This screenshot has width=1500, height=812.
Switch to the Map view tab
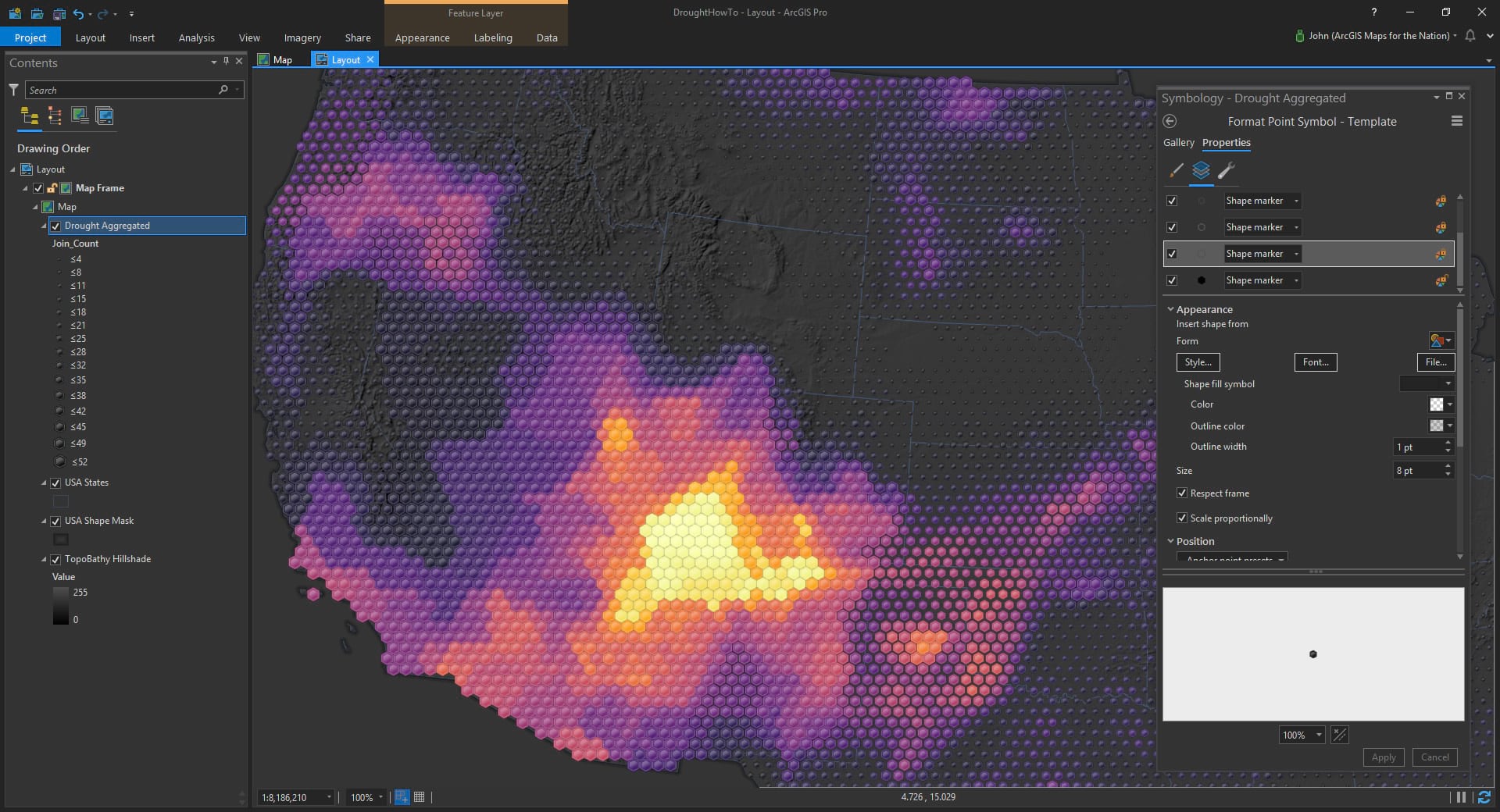(276, 60)
